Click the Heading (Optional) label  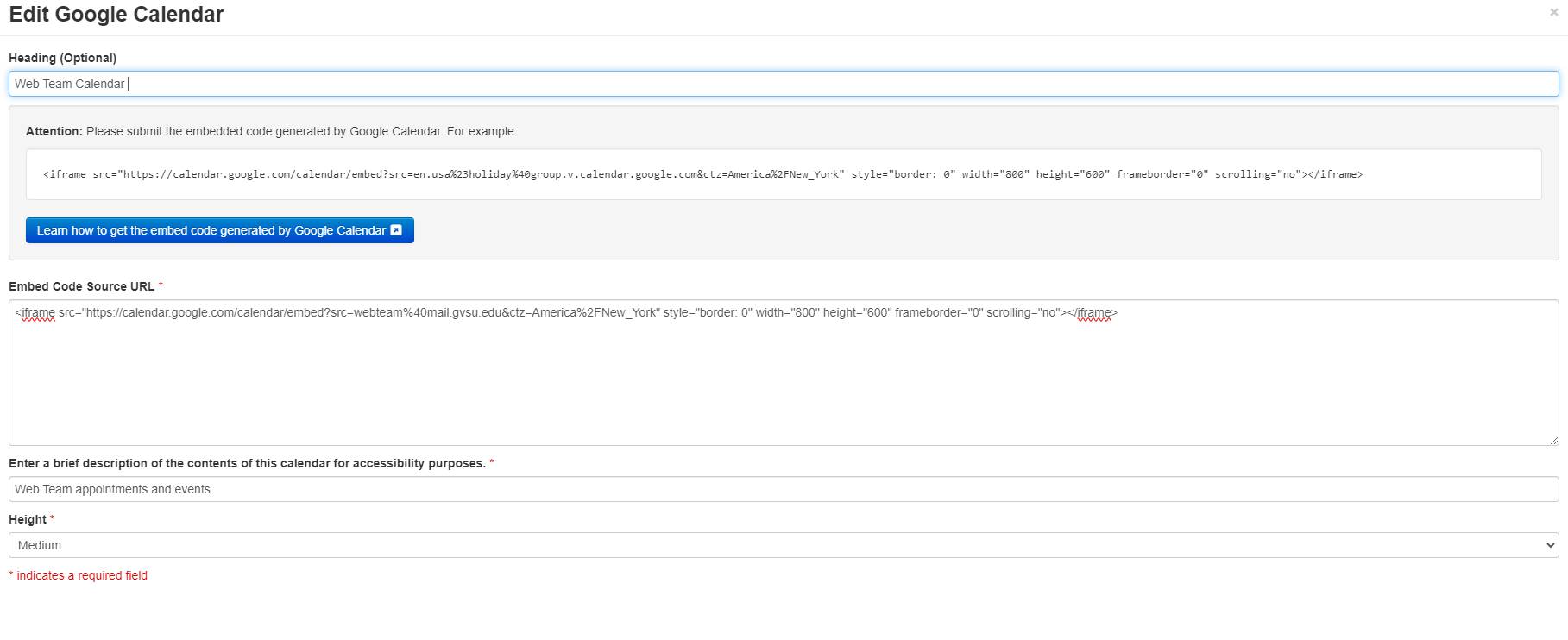tap(62, 58)
